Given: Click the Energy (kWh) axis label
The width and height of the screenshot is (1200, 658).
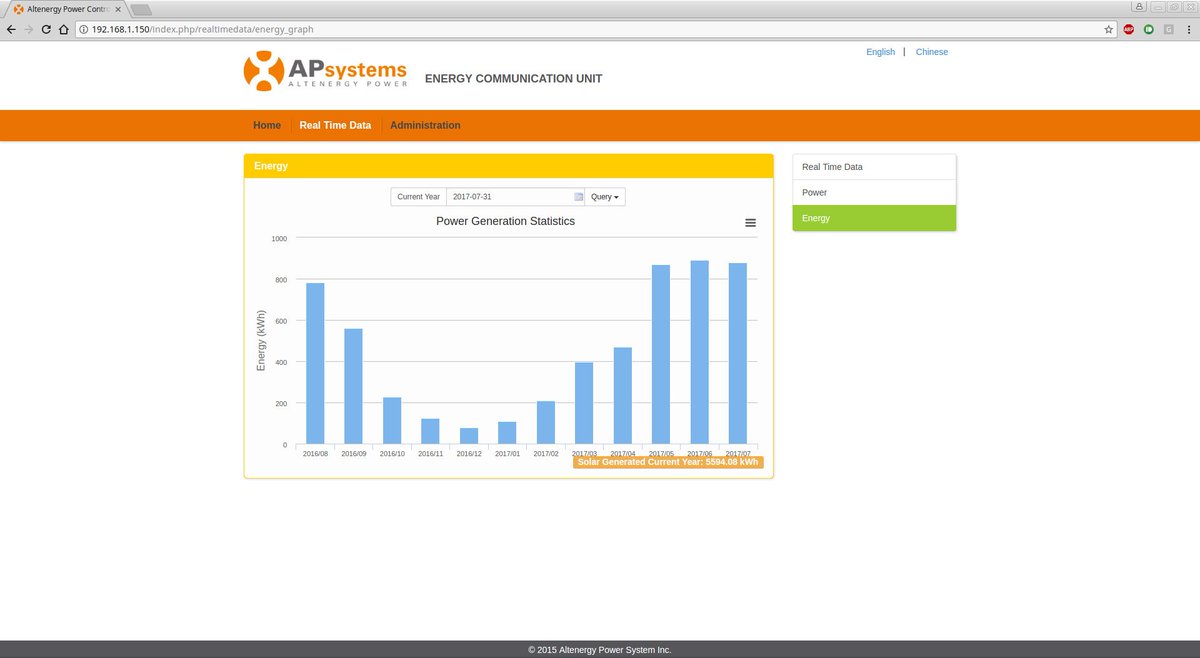Looking at the screenshot, I should (262, 341).
